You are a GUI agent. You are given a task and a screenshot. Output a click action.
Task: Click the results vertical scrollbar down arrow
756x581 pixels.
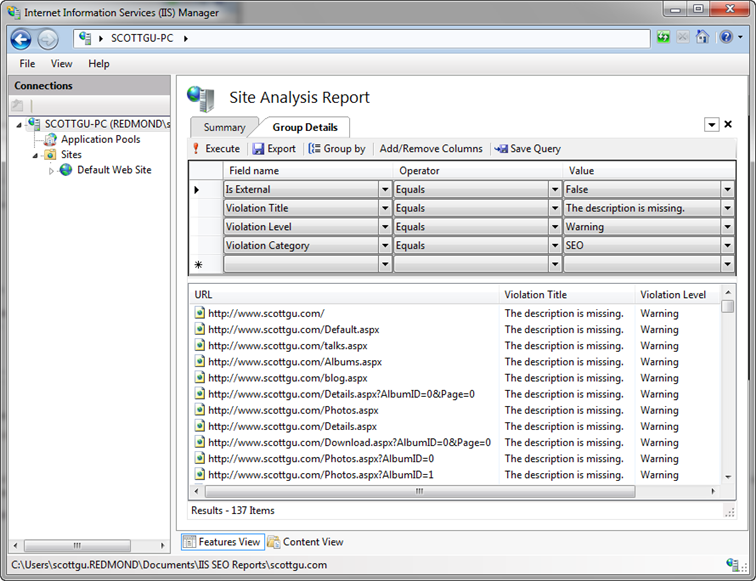pos(728,477)
